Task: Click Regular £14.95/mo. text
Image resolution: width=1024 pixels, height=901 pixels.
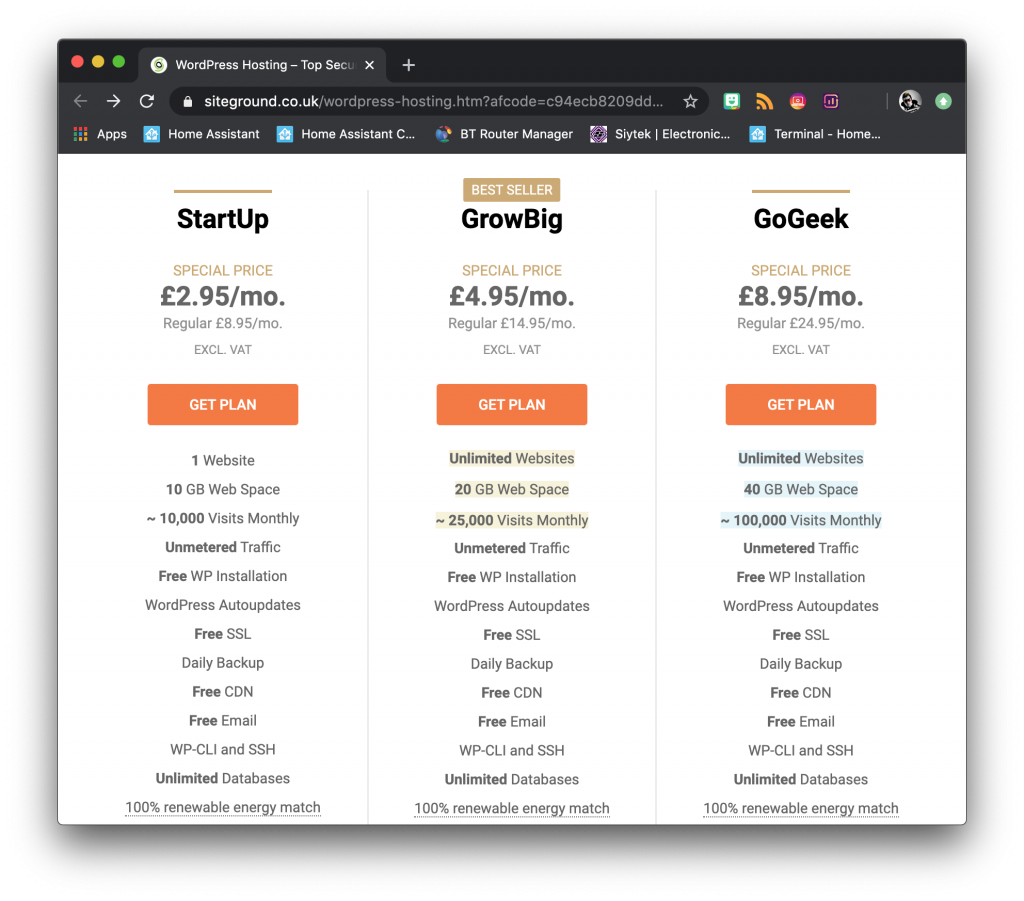Action: click(512, 324)
